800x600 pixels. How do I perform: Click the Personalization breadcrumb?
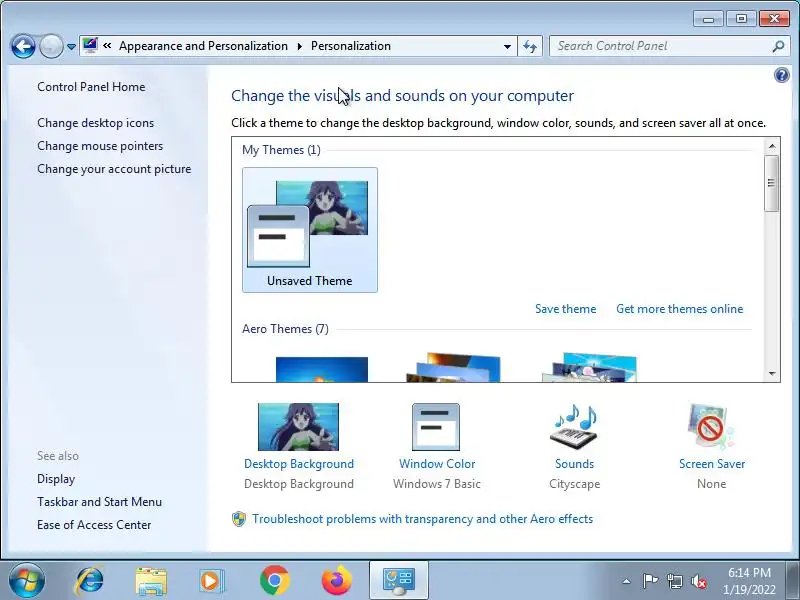[351, 46]
